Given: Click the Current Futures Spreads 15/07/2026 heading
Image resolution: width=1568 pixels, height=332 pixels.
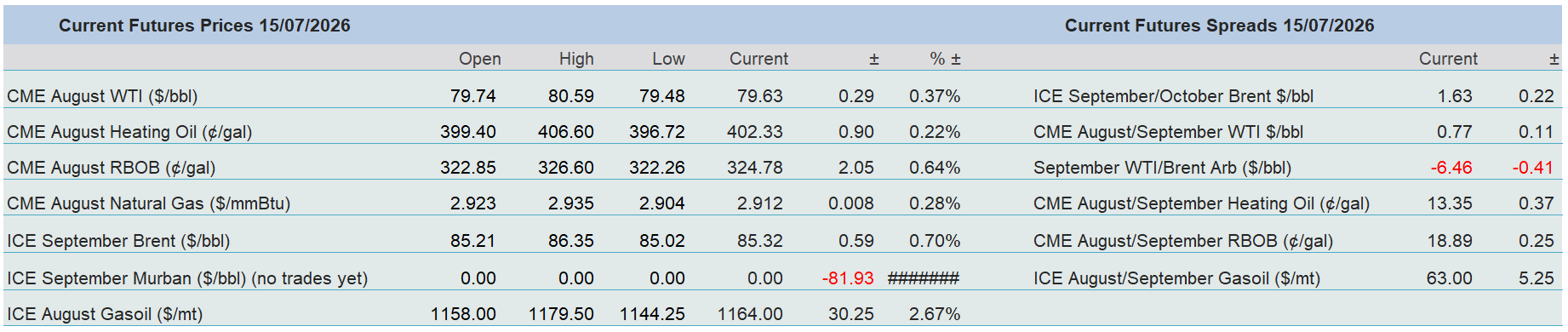Looking at the screenshot, I should tap(1219, 26).
